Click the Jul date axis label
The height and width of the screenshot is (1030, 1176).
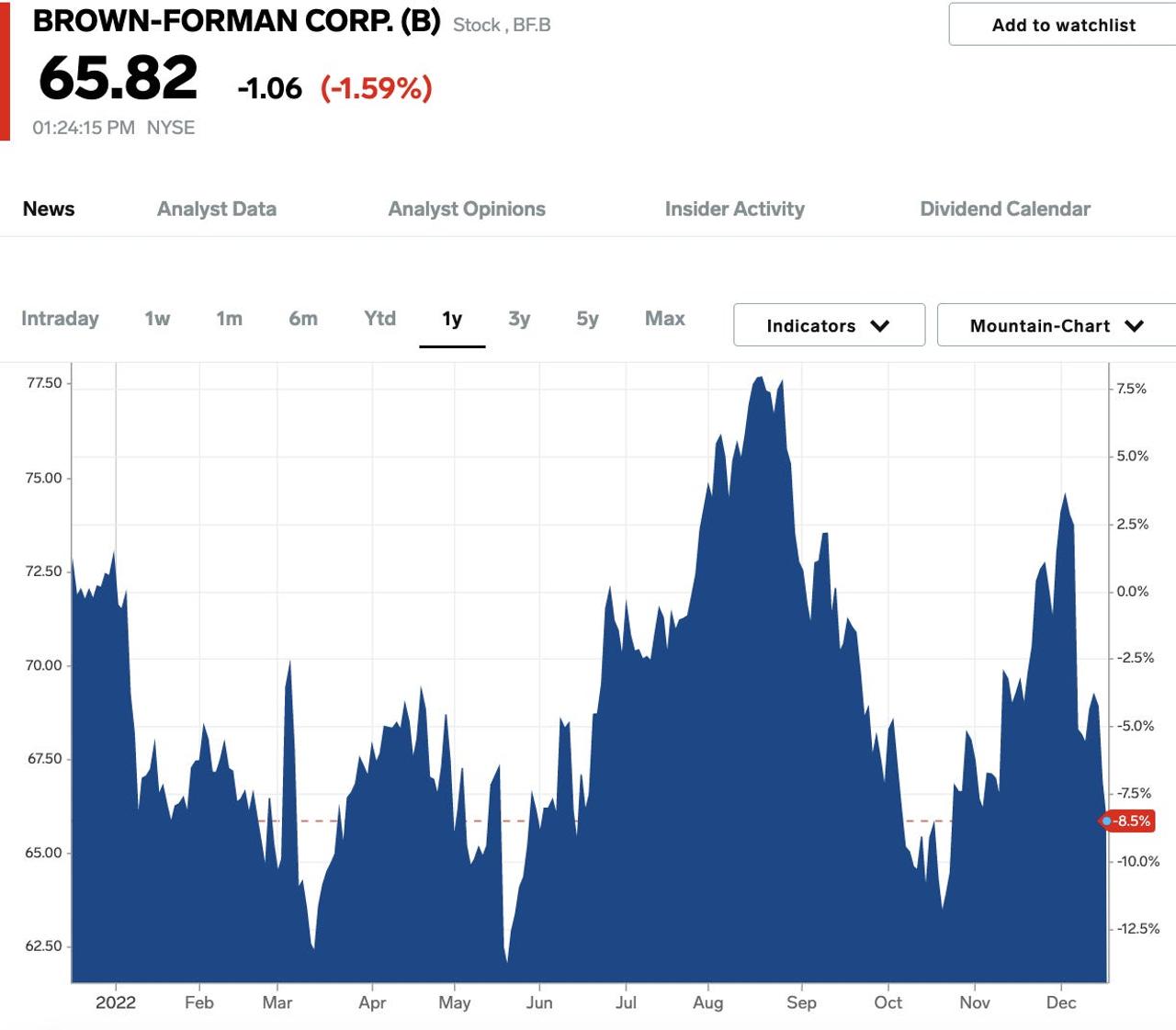click(x=626, y=1002)
